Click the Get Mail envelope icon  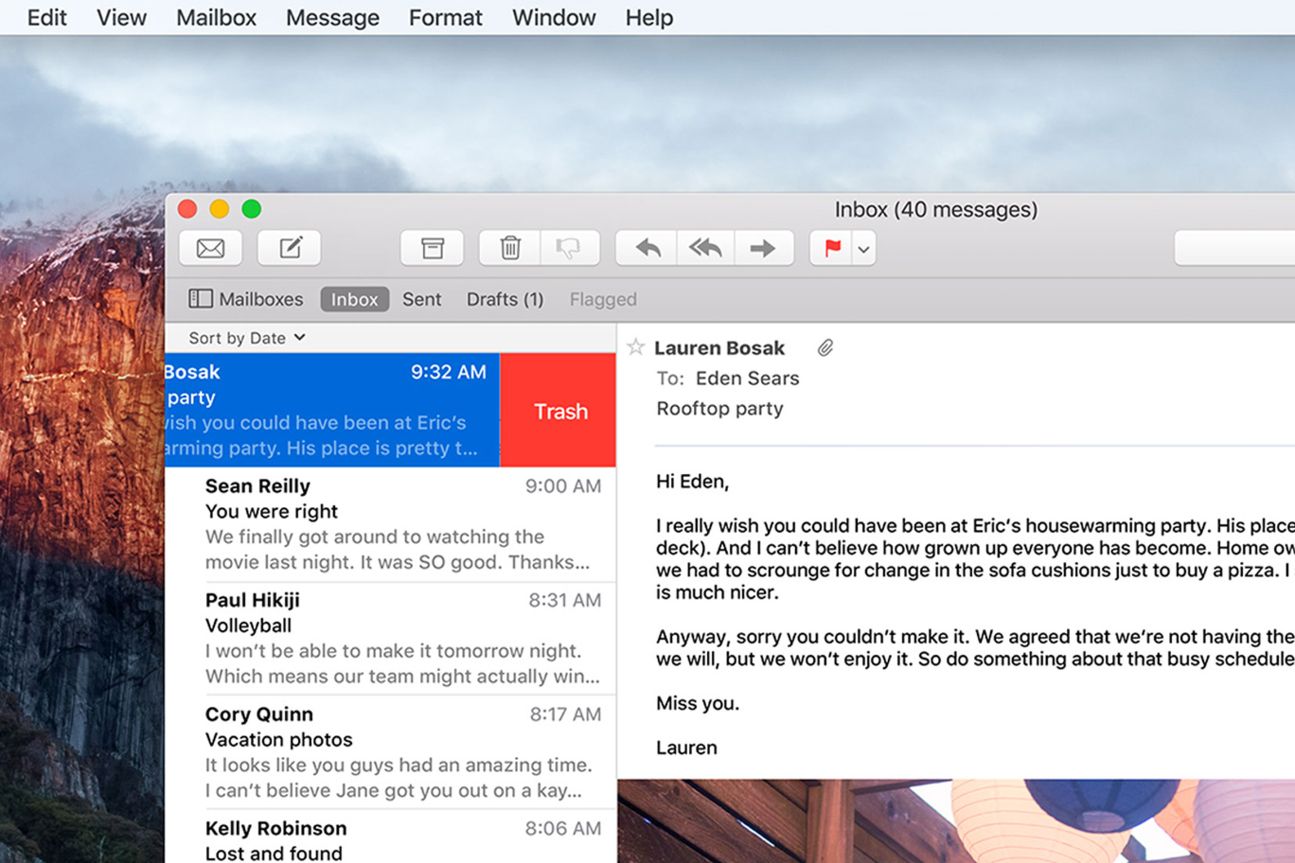(210, 248)
